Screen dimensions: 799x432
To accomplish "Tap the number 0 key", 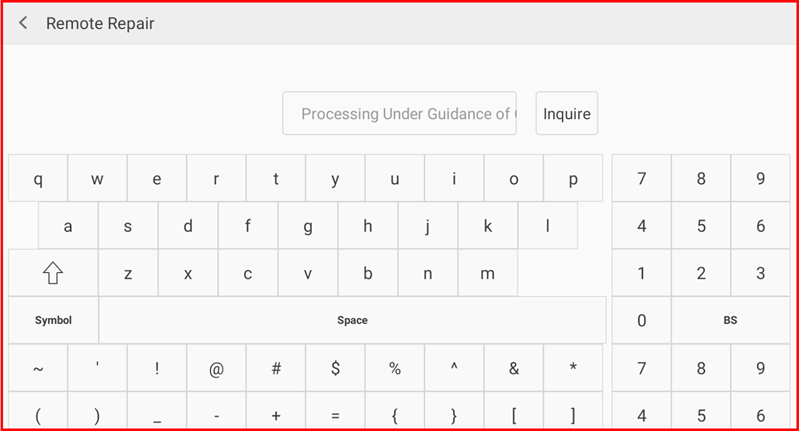I will [641, 320].
